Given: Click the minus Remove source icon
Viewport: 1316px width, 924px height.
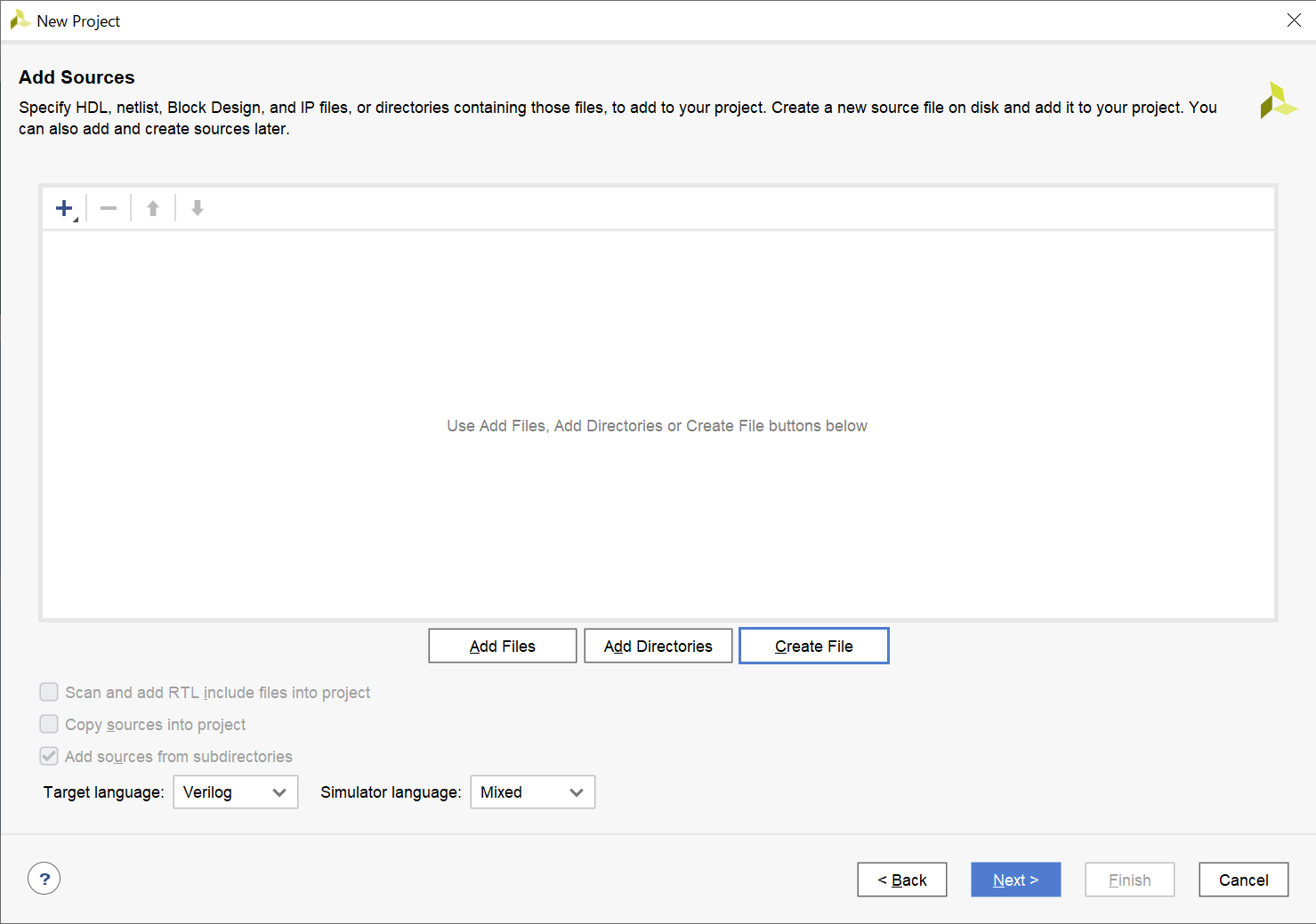Looking at the screenshot, I should click(109, 208).
